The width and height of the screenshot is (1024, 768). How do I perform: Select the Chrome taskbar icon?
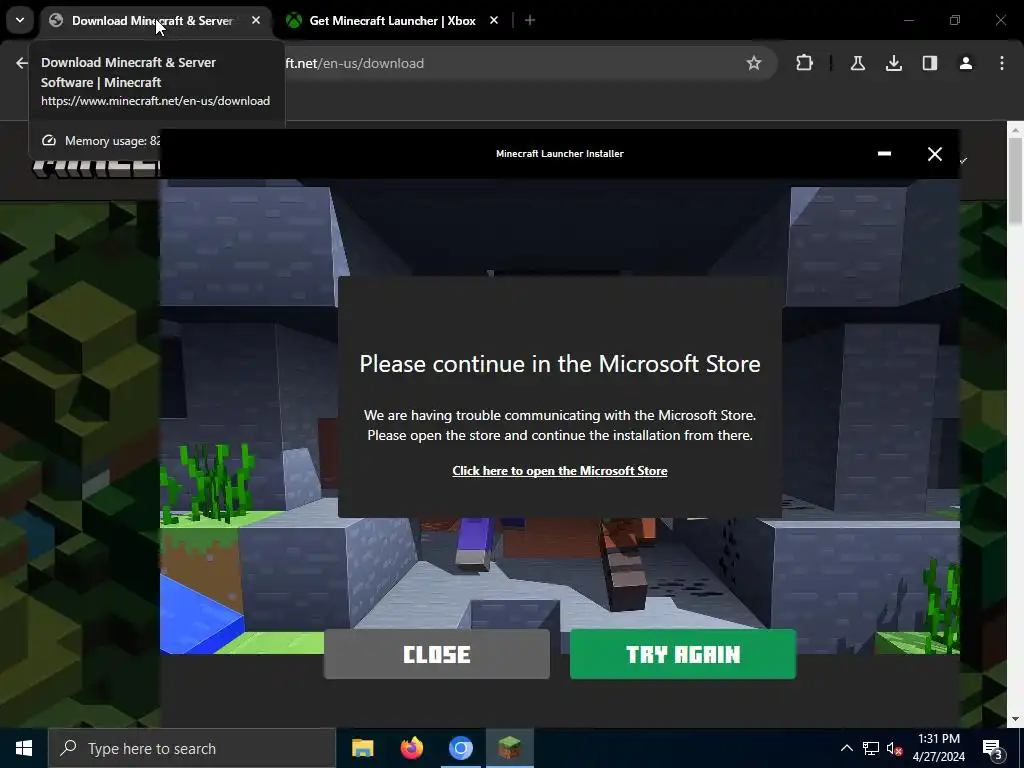pos(460,748)
